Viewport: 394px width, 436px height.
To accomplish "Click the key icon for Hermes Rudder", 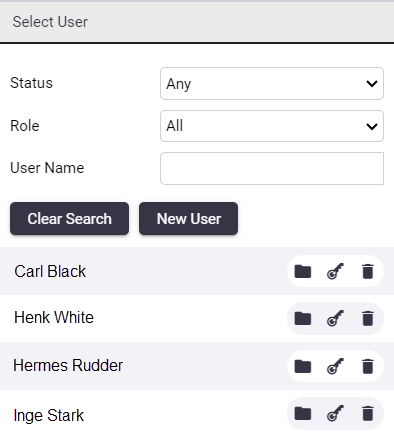I will point(335,366).
